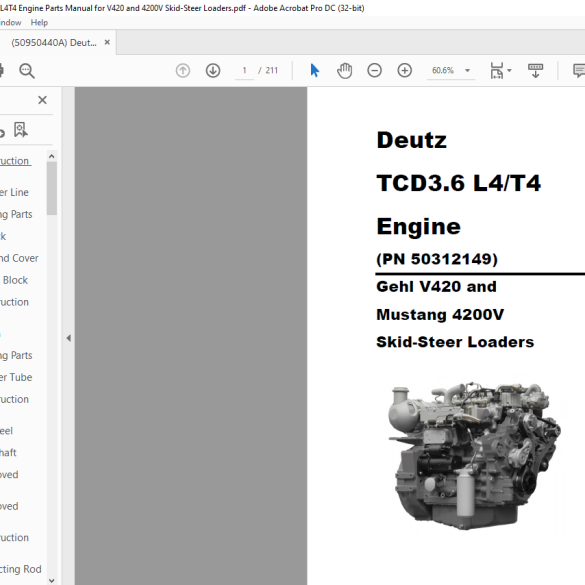Open the 'nd Cover' bookmark
Viewport: 585px width, 585px height.
point(19,258)
